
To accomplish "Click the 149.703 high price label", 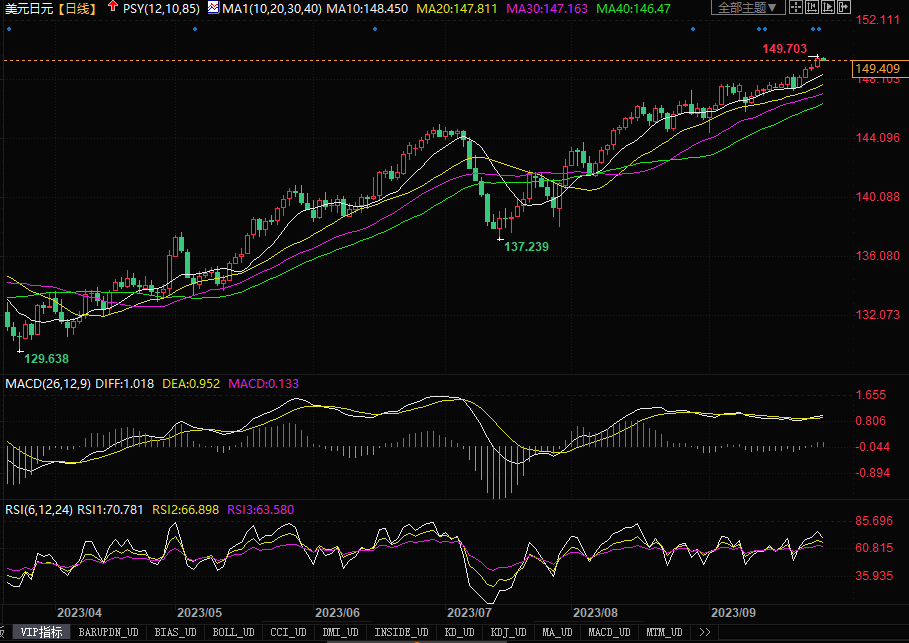I will click(x=784, y=49).
